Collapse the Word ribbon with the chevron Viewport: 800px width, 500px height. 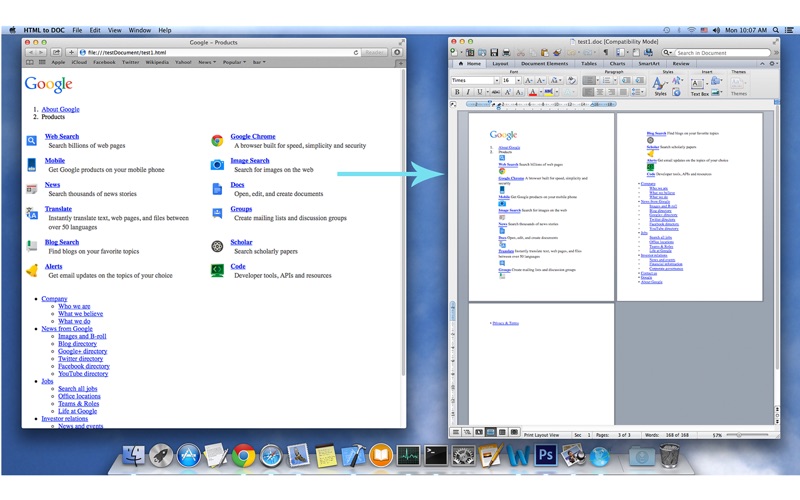[x=762, y=64]
